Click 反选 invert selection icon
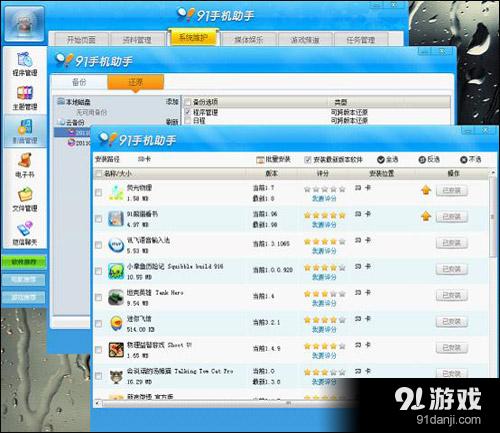Screen dimensions: 500x433 (422, 160)
